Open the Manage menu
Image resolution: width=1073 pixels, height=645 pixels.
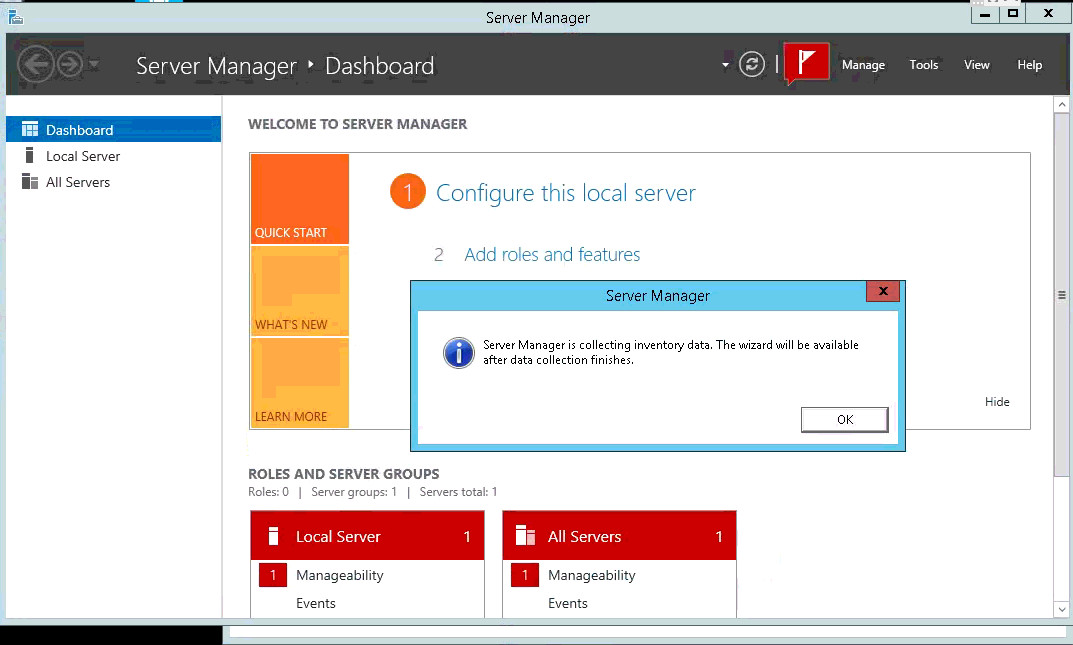point(863,65)
